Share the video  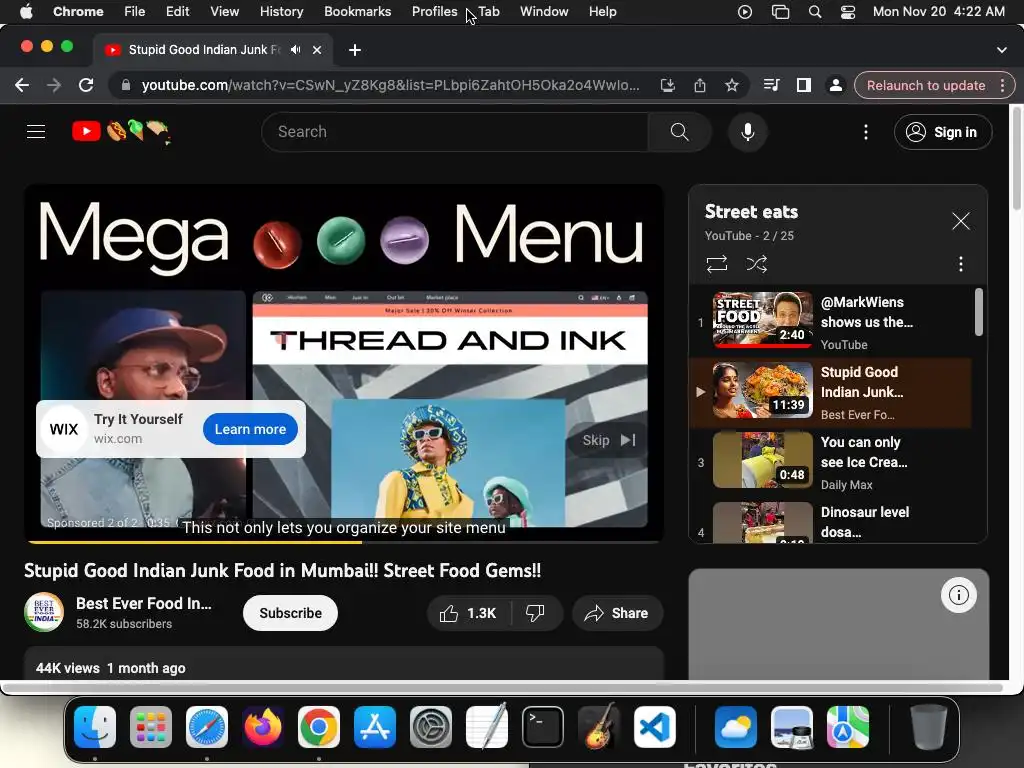pyautogui.click(x=617, y=613)
